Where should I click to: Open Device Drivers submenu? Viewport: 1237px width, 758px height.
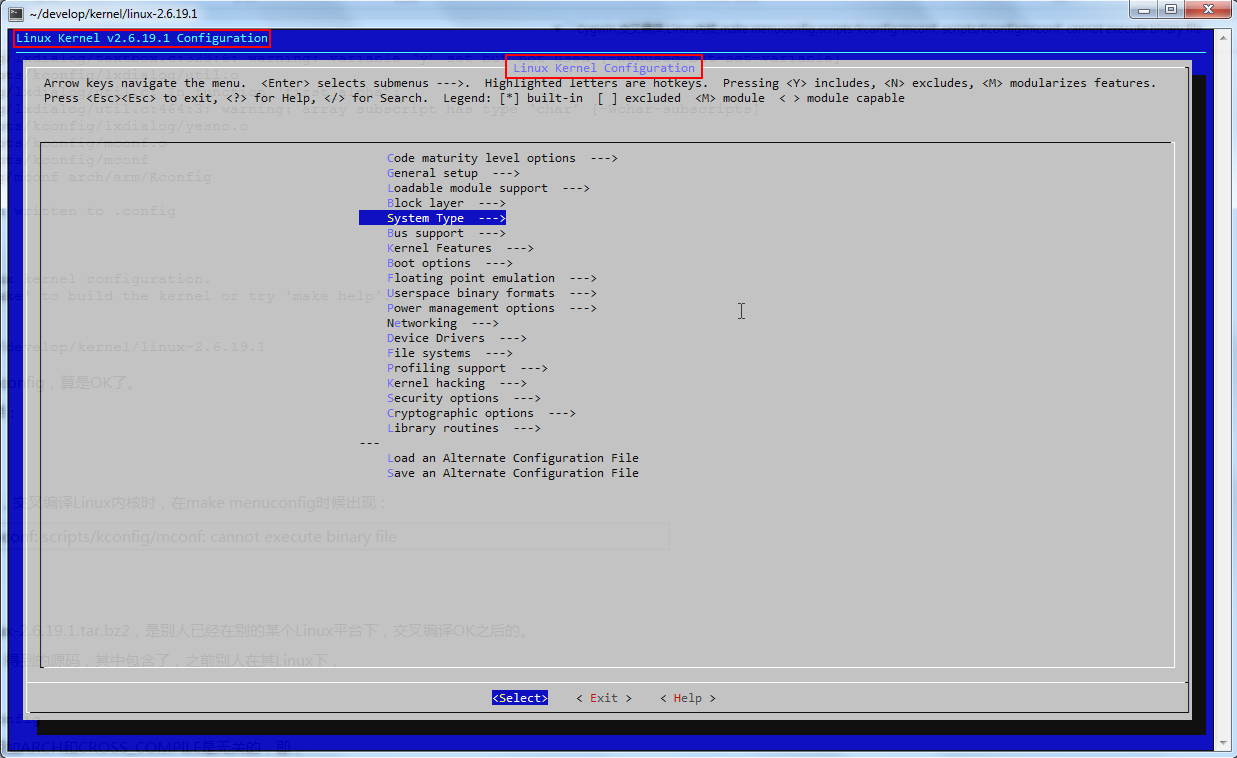(457, 338)
